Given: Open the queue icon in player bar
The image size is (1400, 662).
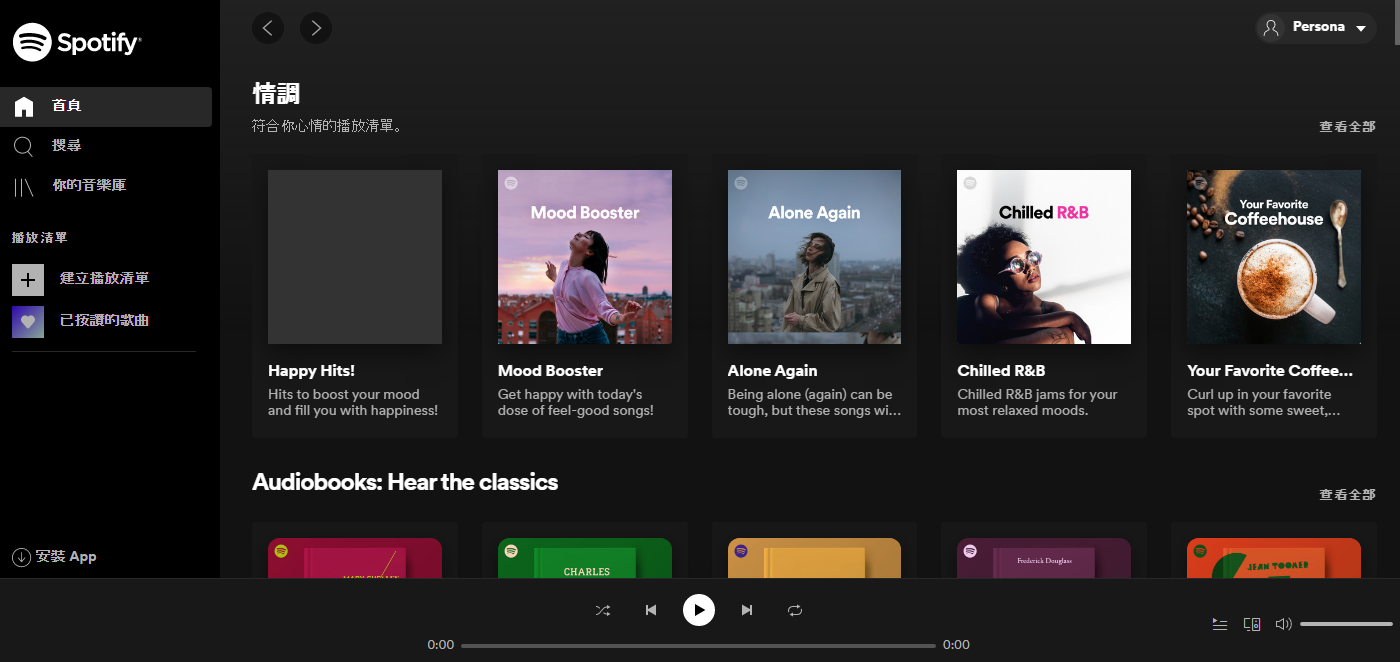Looking at the screenshot, I should pyautogui.click(x=1219, y=624).
